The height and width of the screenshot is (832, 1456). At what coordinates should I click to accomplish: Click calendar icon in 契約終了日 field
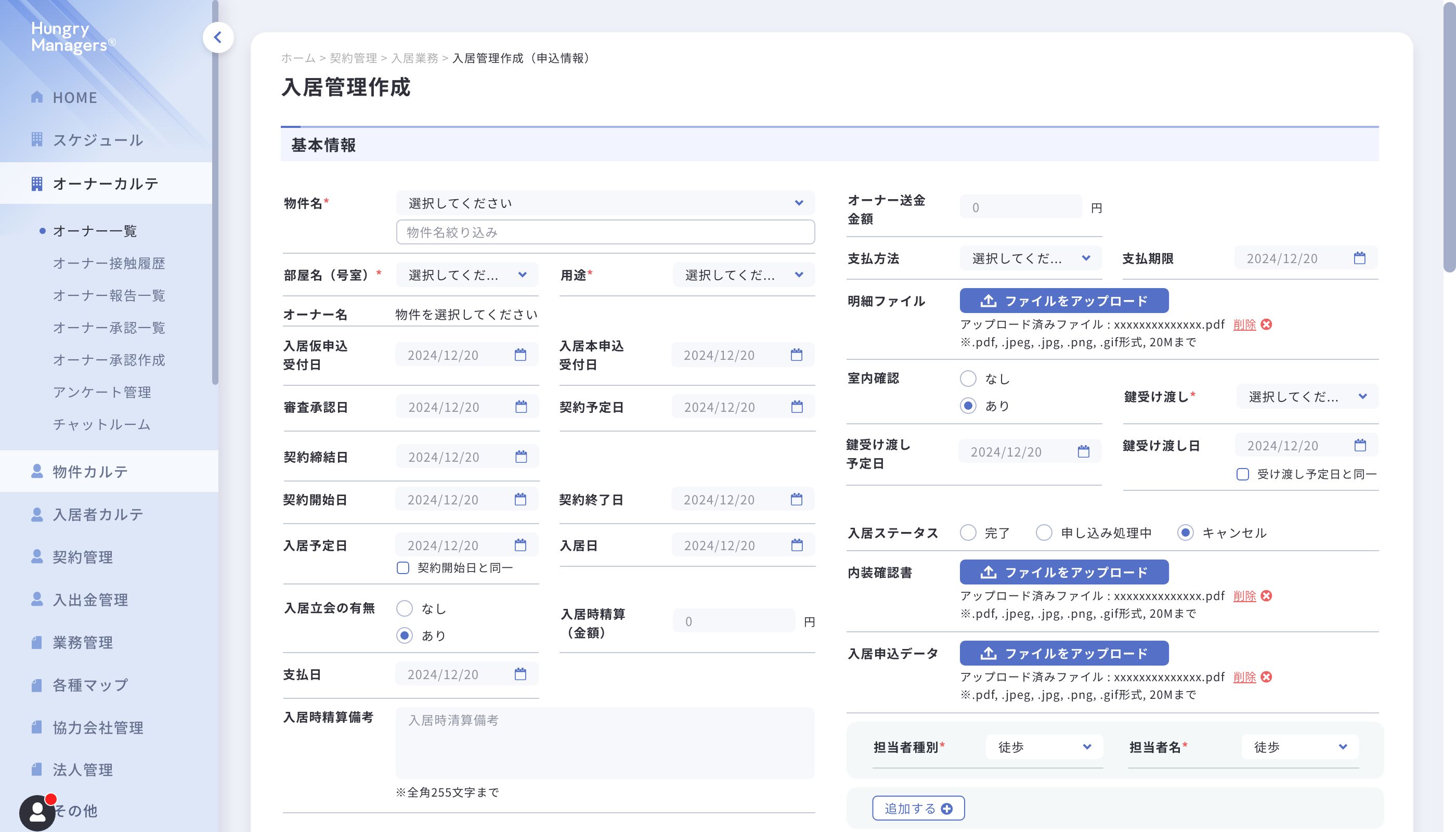click(x=796, y=499)
